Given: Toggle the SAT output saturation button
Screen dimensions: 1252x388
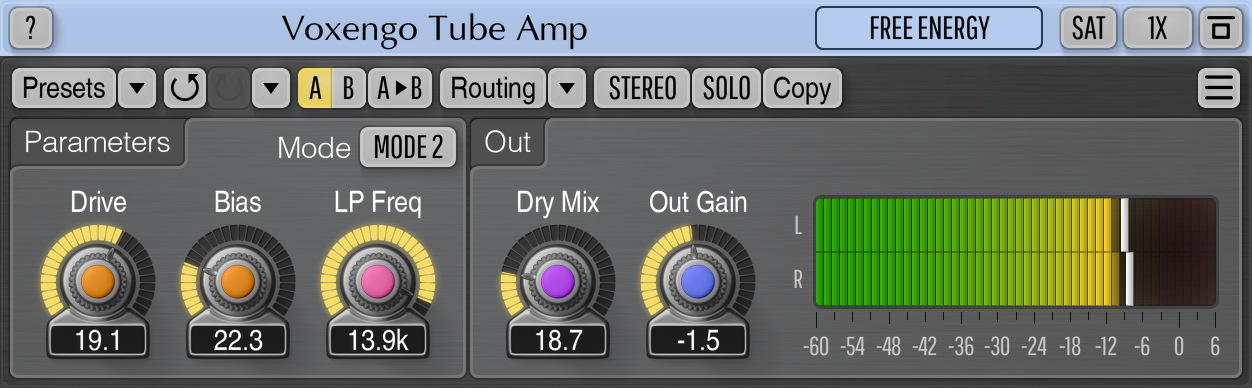Looking at the screenshot, I should pyautogui.click(x=1088, y=28).
